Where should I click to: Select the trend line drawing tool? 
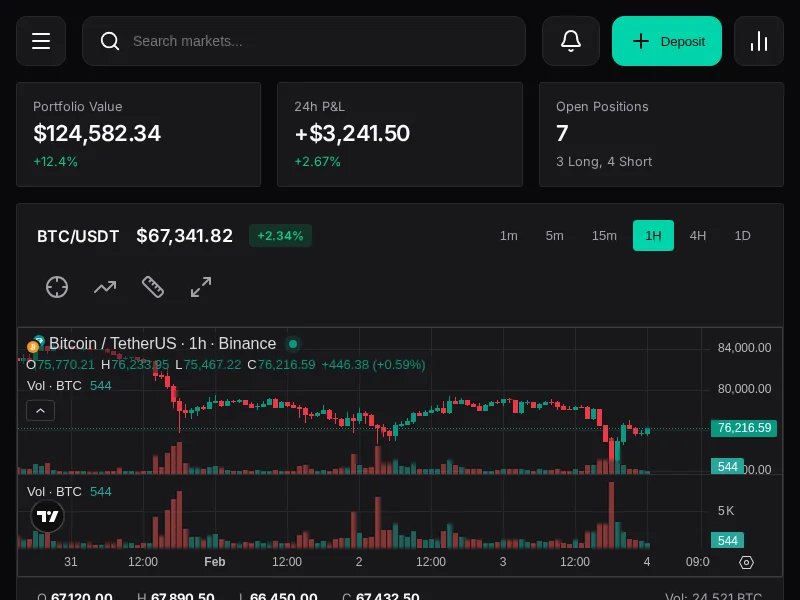click(x=105, y=287)
